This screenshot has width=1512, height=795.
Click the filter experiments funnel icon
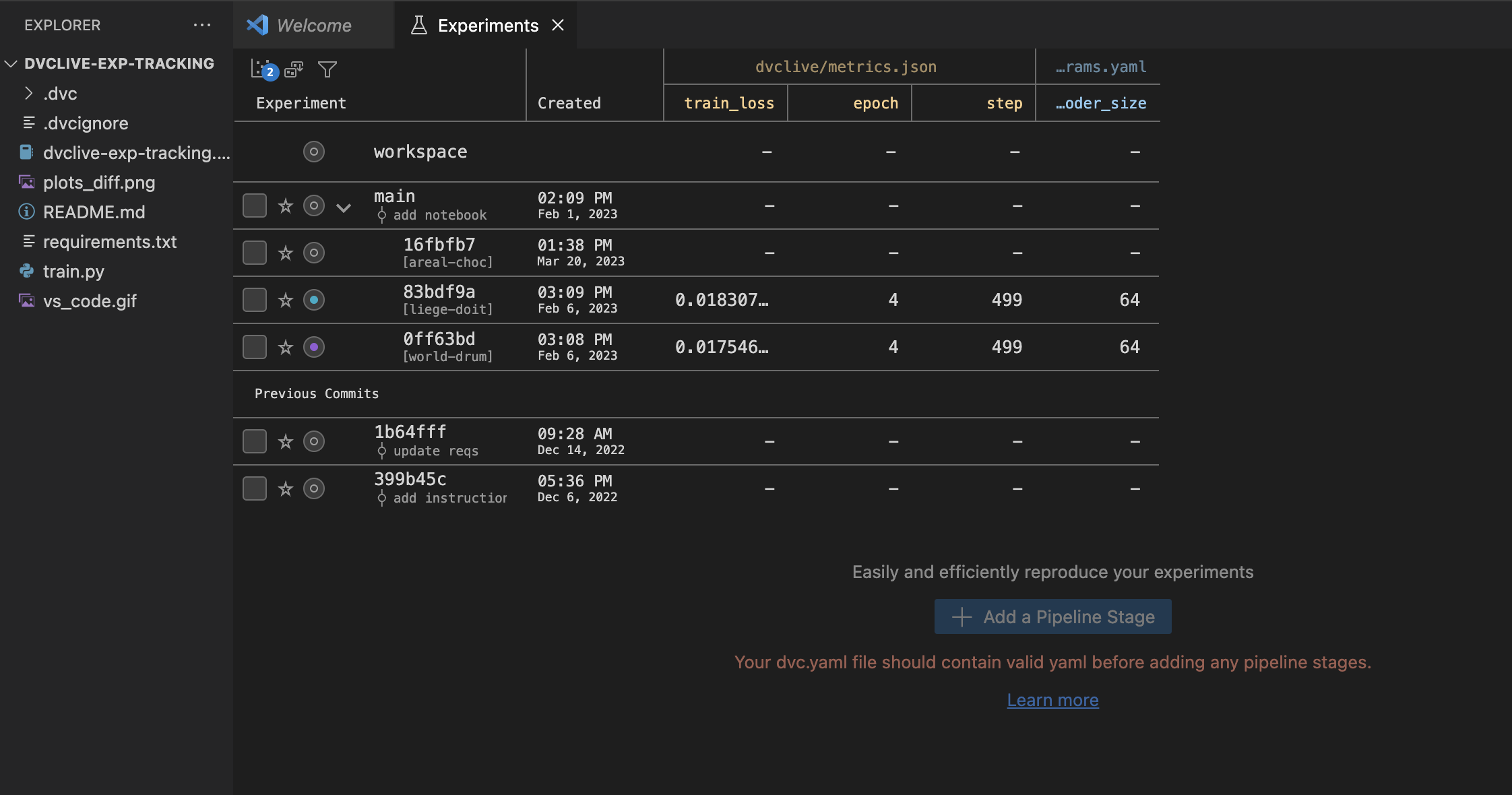coord(327,69)
